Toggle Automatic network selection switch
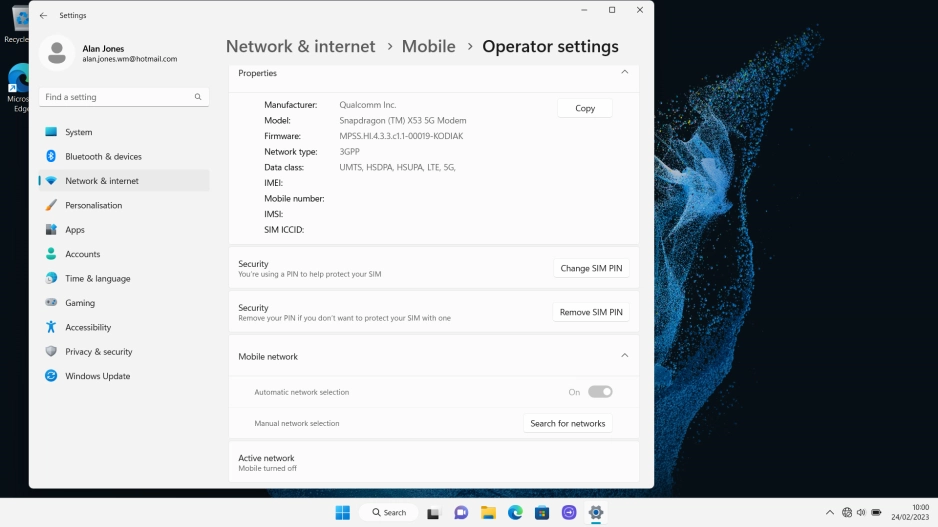The image size is (938, 527). point(600,392)
